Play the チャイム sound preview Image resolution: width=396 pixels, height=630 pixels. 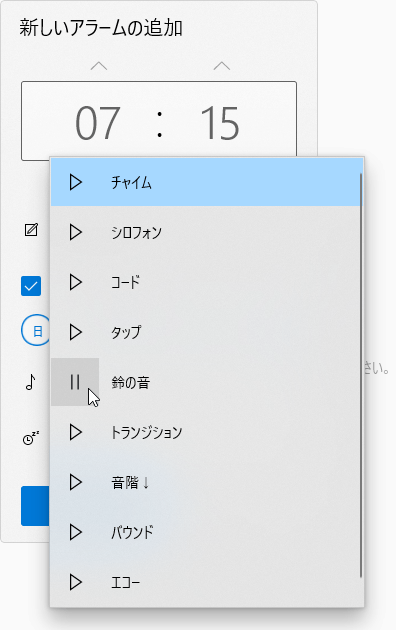click(75, 182)
